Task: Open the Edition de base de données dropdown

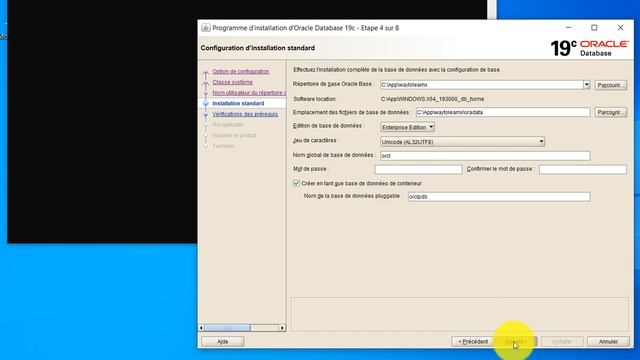Action: coord(407,127)
